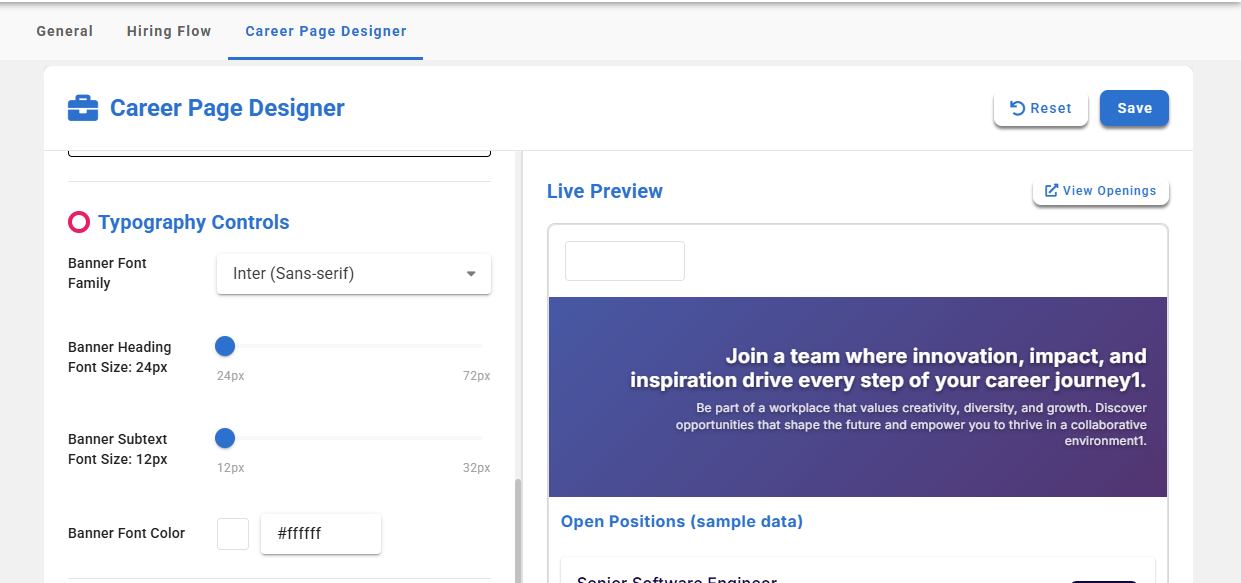Open the Hiring Flow tab
This screenshot has height=583, width=1241.
click(x=169, y=31)
